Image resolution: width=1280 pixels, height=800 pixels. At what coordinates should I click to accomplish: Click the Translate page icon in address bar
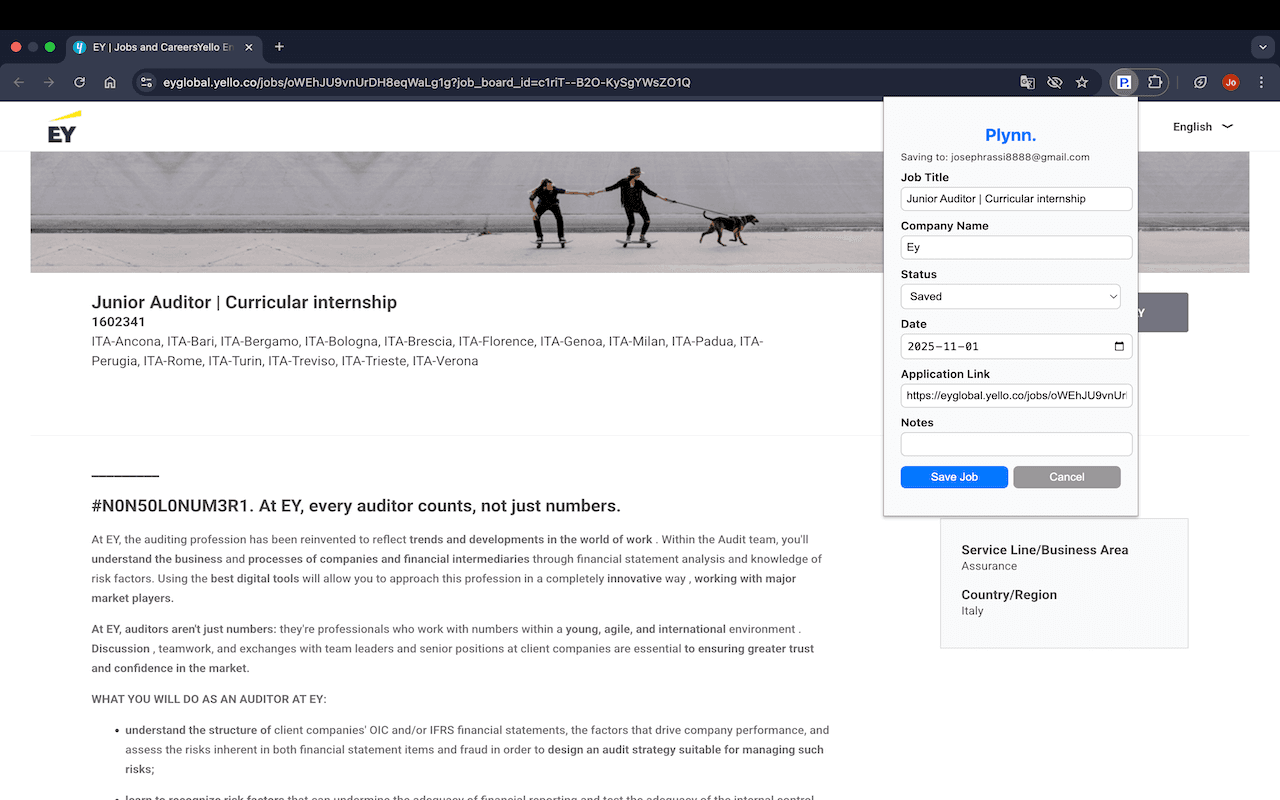(x=1027, y=82)
